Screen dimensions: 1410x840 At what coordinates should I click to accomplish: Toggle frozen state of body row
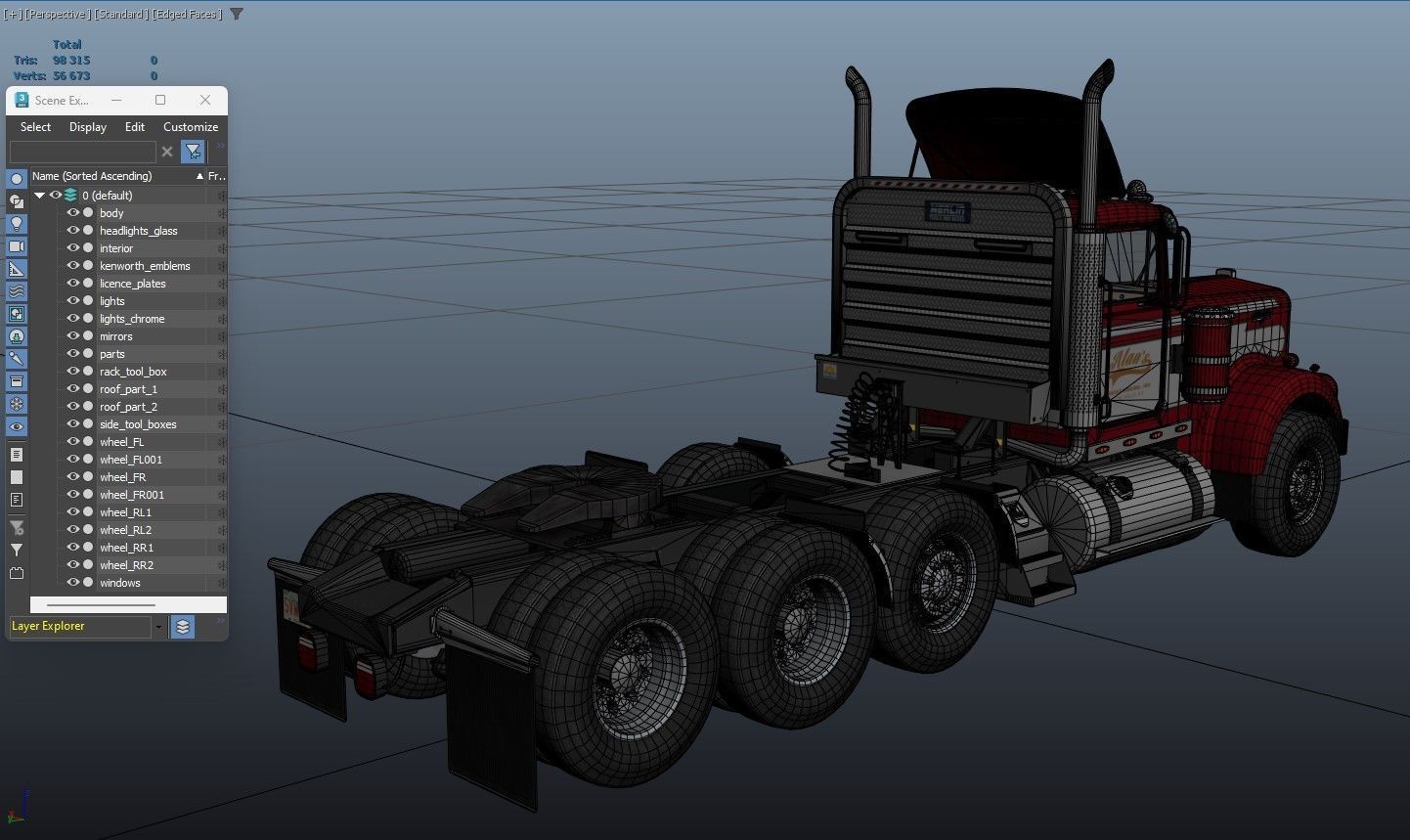point(221,213)
